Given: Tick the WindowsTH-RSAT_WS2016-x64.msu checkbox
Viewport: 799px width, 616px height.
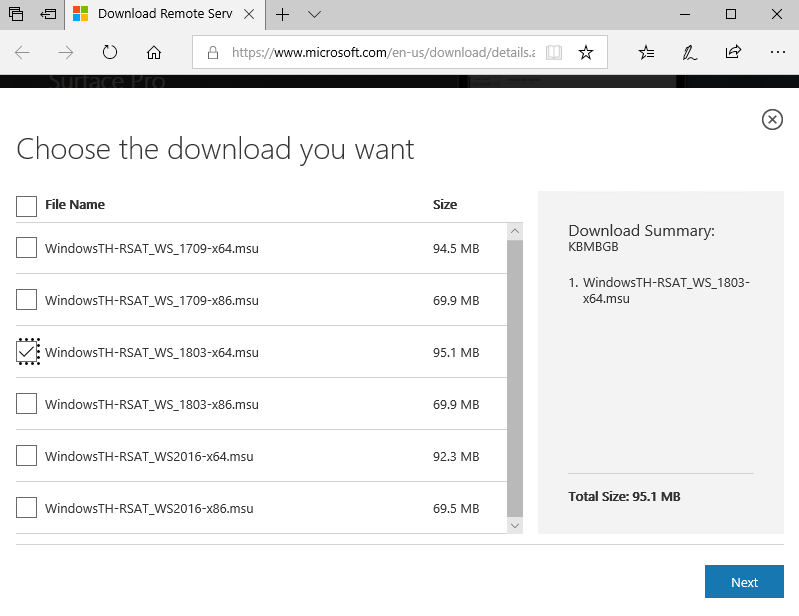Looking at the screenshot, I should [x=27, y=456].
